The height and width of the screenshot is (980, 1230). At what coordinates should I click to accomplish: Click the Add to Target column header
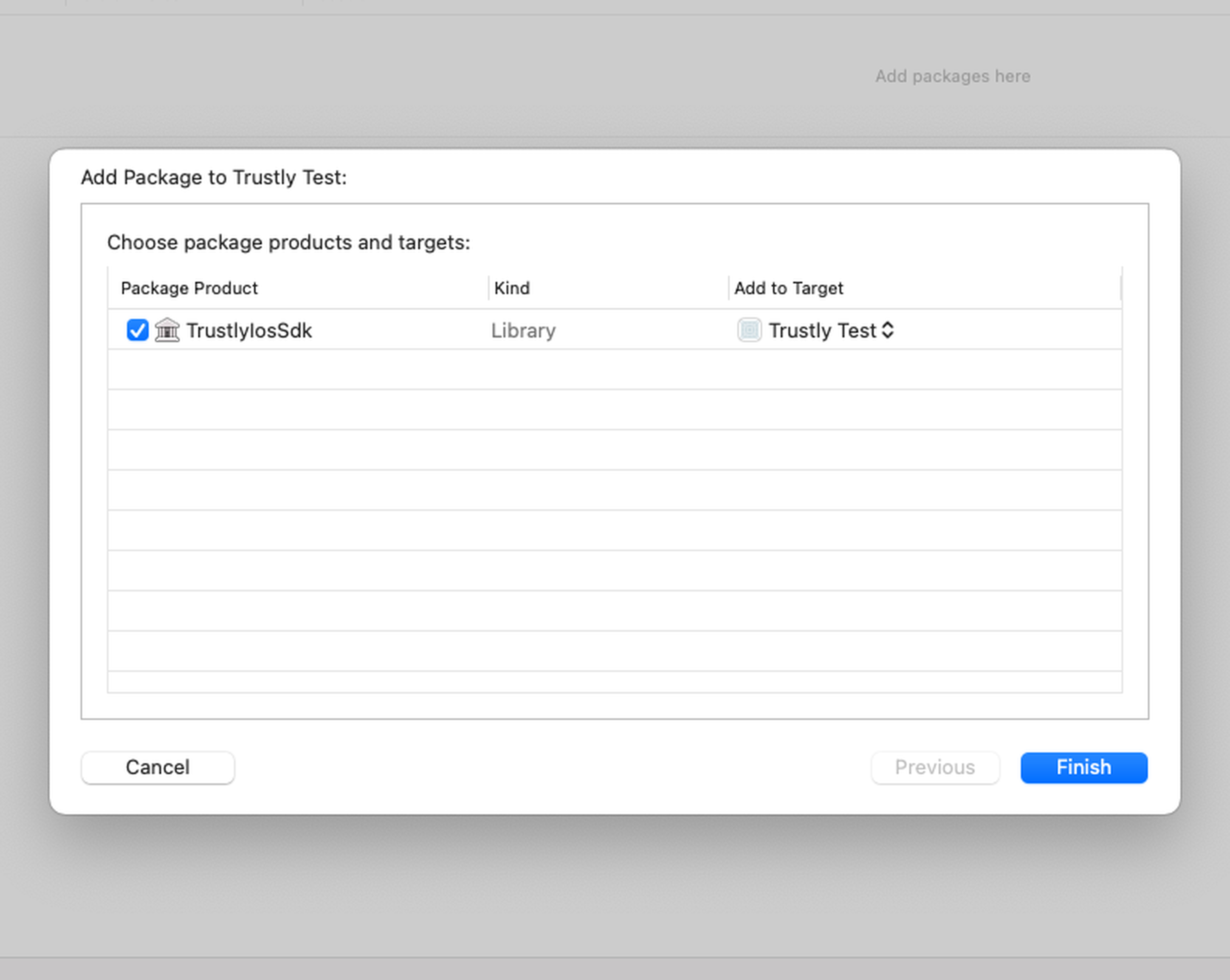(x=788, y=288)
